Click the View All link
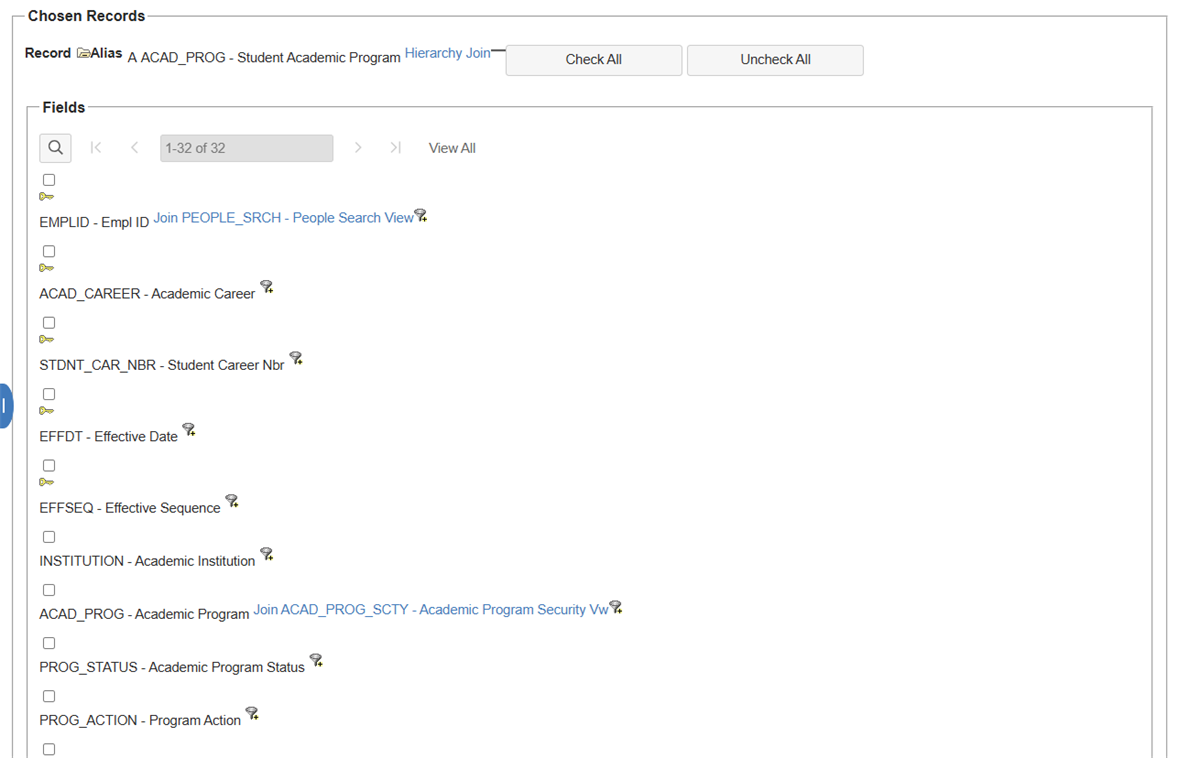 tap(452, 148)
